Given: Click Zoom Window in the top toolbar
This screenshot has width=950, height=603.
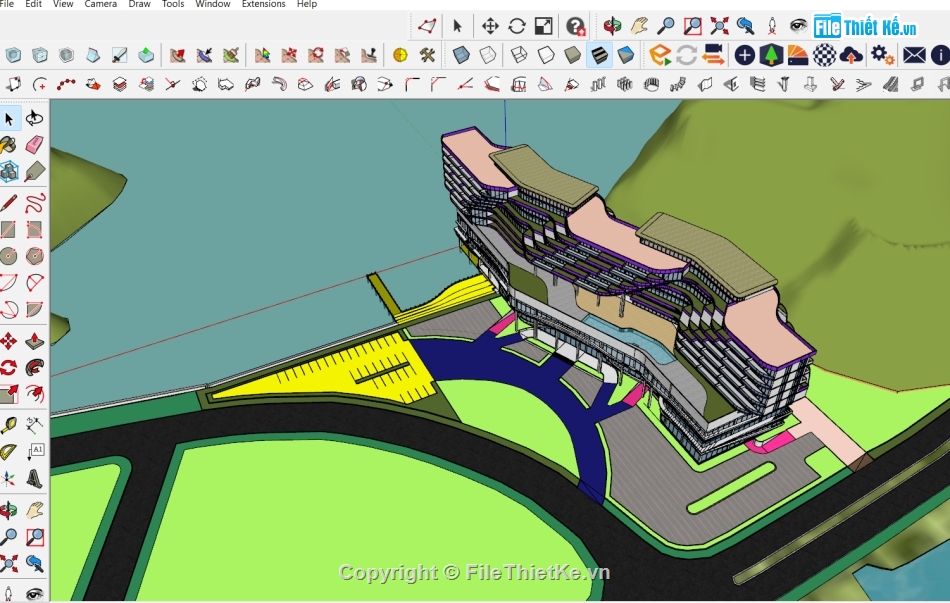Looking at the screenshot, I should point(693,25).
